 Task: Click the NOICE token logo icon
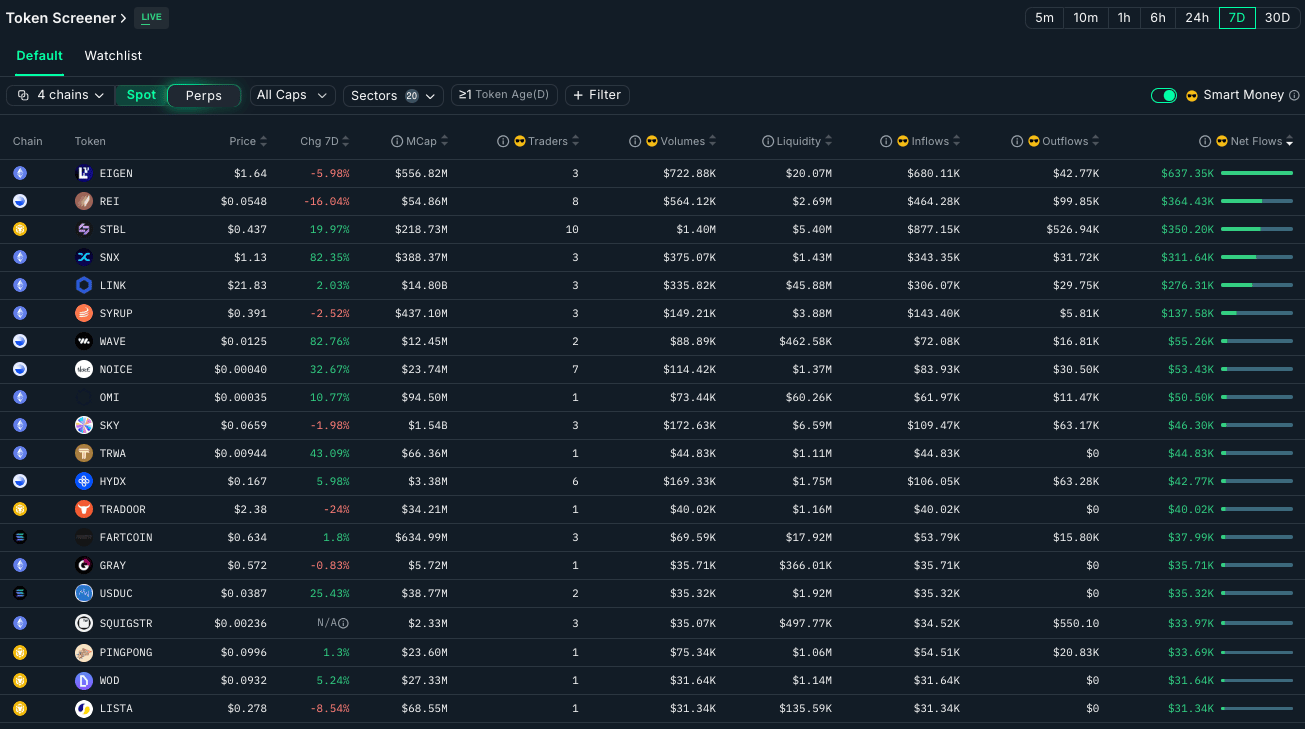tap(84, 369)
